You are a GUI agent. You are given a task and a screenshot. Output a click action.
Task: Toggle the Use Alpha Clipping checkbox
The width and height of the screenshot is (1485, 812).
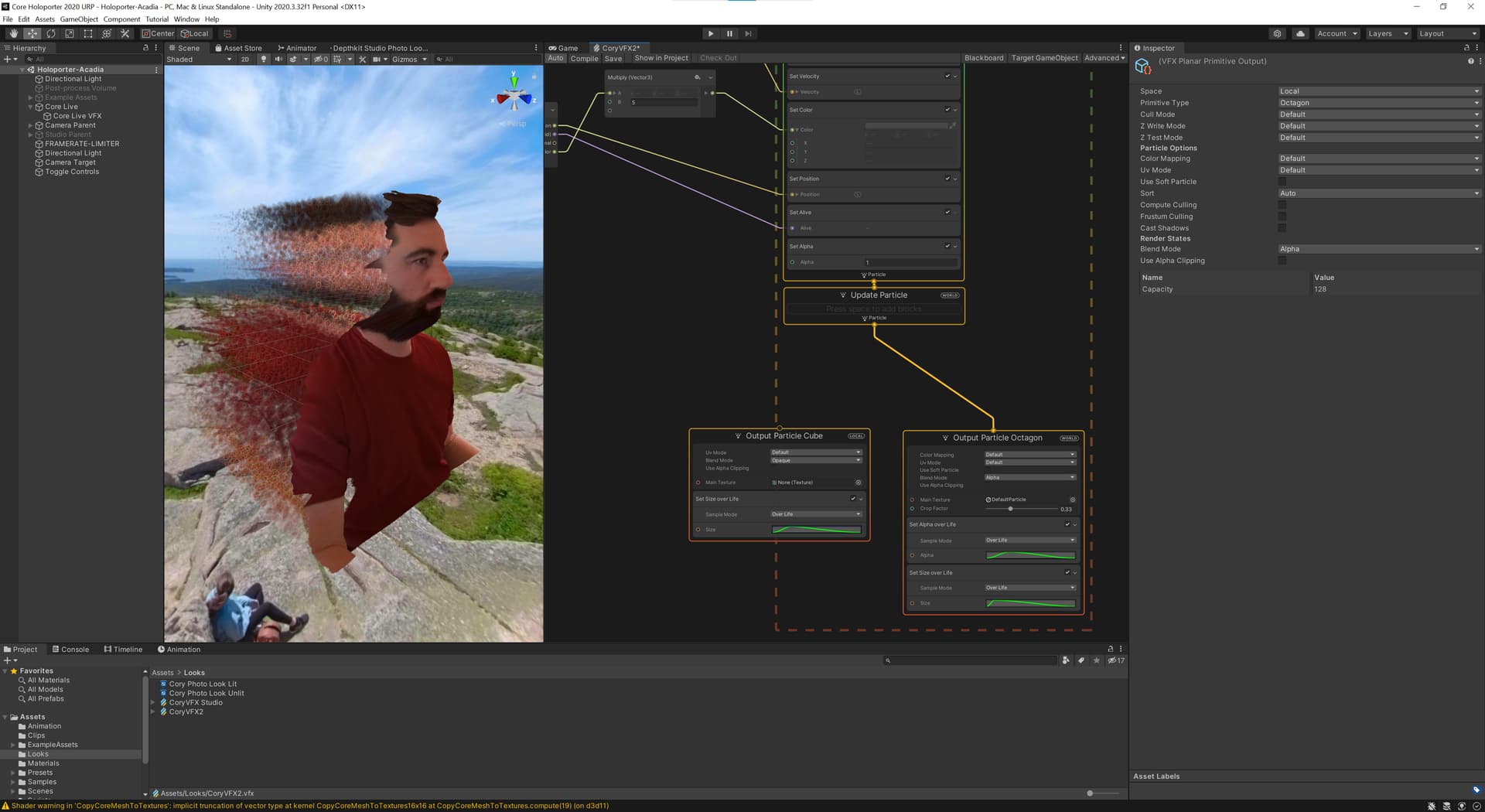click(1282, 261)
